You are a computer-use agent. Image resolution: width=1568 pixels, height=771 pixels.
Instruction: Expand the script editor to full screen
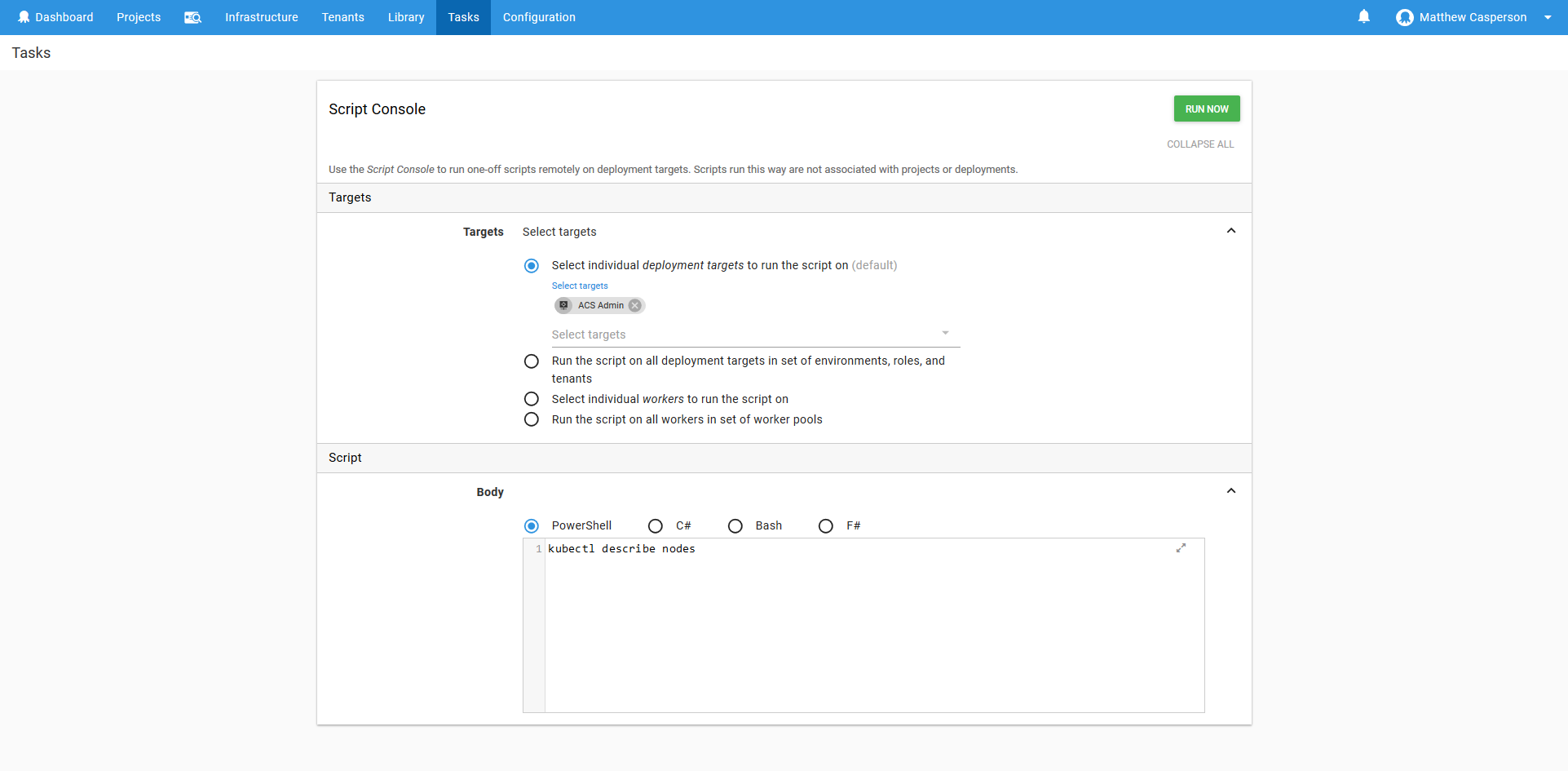1181,548
